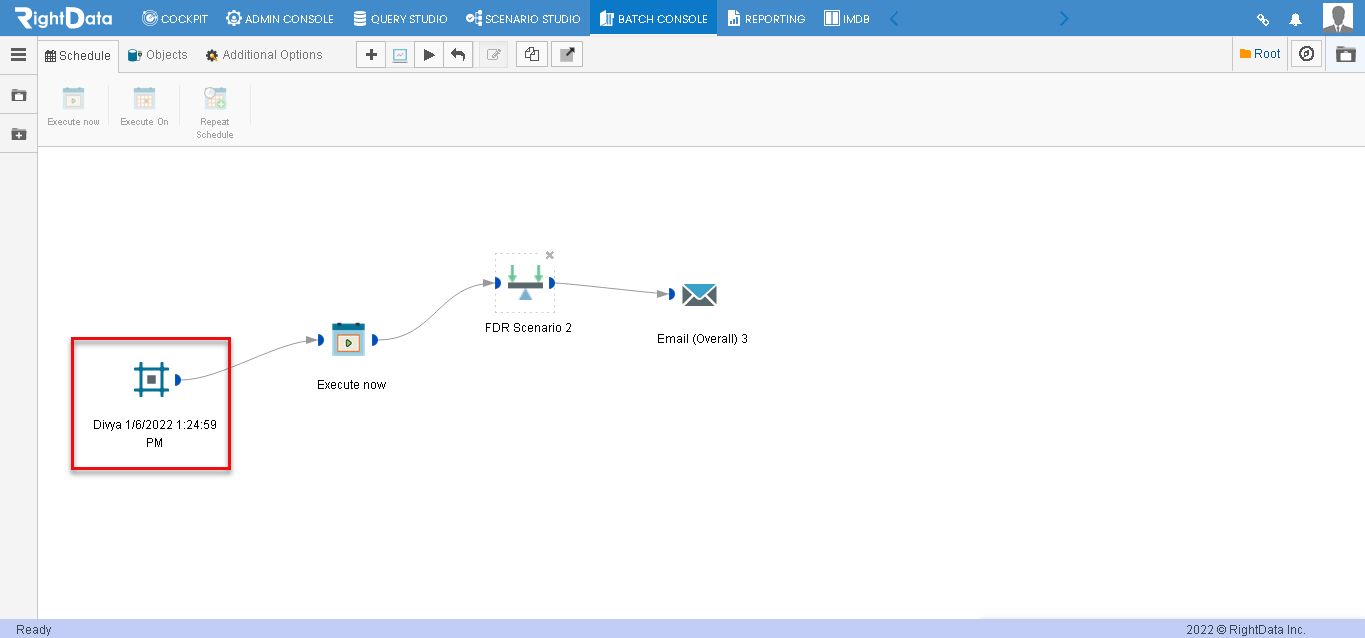Open the Additional Options tab
This screenshot has width=1365, height=638.
264,55
